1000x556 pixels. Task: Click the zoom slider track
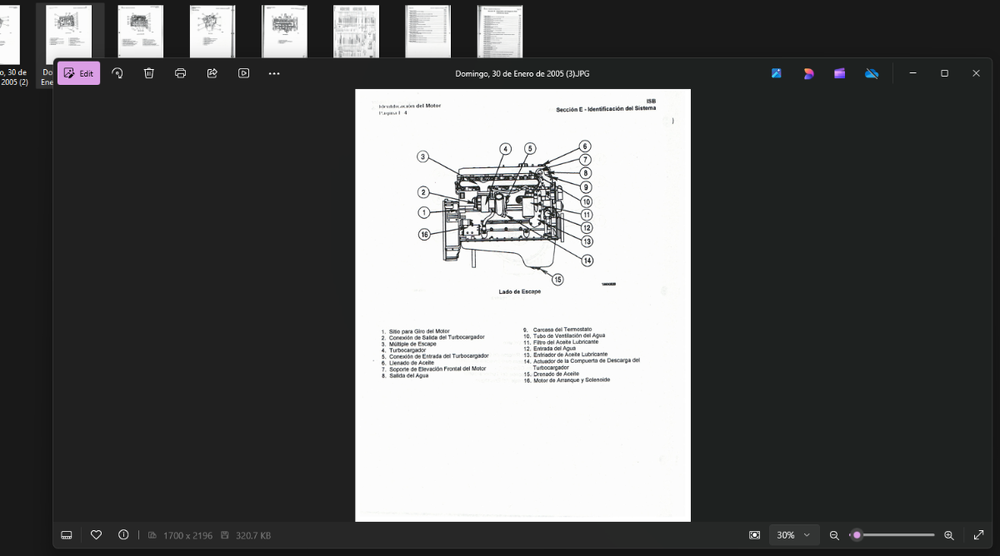pos(893,535)
